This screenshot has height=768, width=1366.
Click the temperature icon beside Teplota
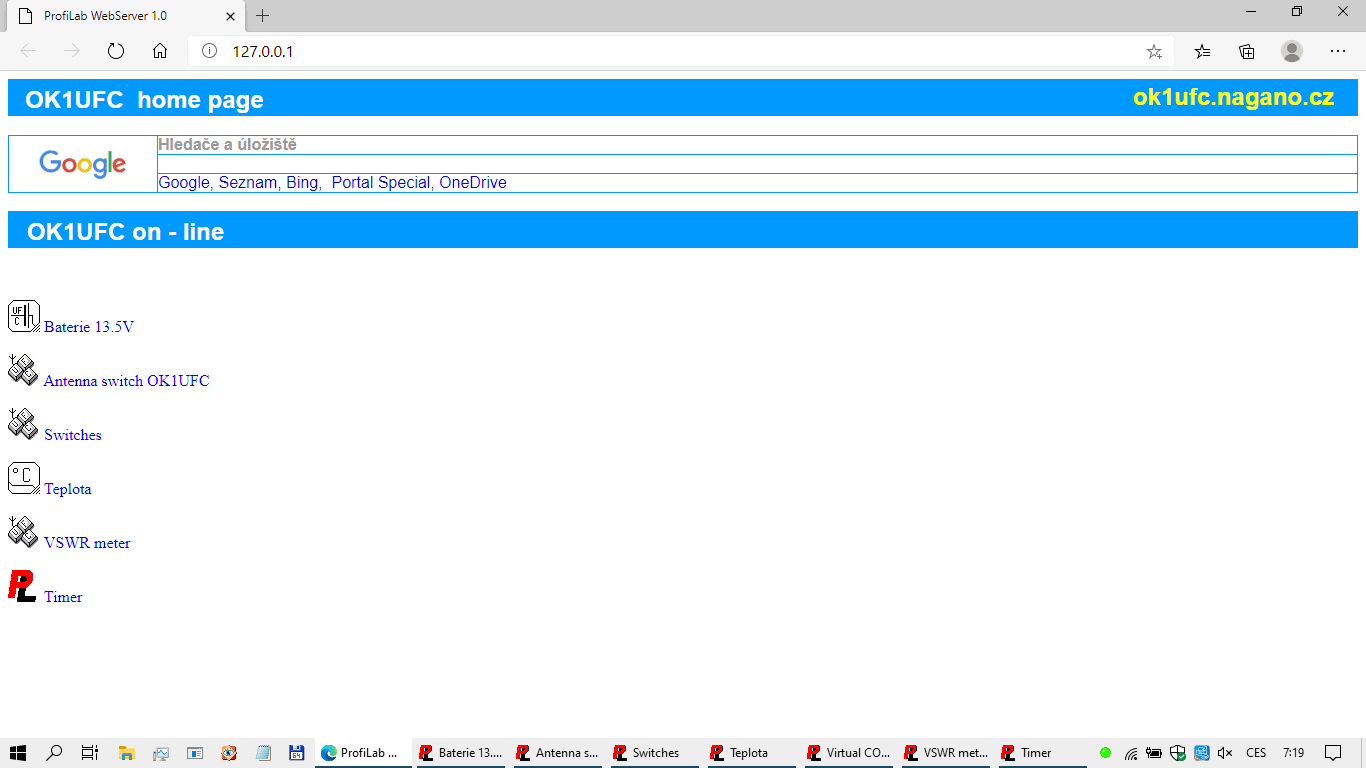pyautogui.click(x=24, y=478)
